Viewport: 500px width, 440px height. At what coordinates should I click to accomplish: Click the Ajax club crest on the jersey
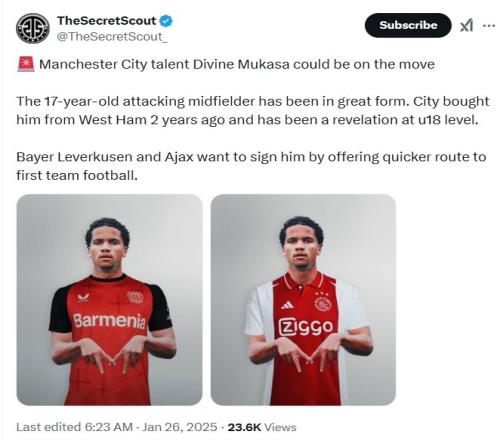coord(323,302)
